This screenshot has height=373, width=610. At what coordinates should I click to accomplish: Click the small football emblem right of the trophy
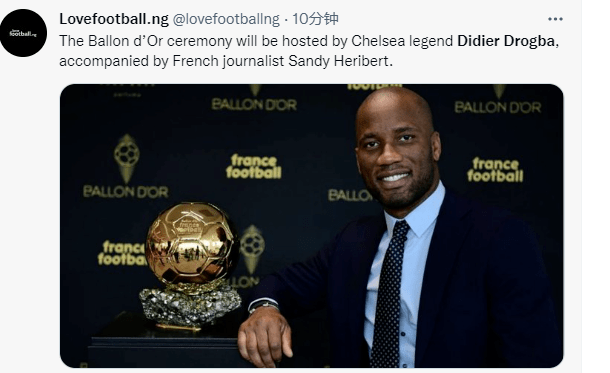click(x=252, y=248)
